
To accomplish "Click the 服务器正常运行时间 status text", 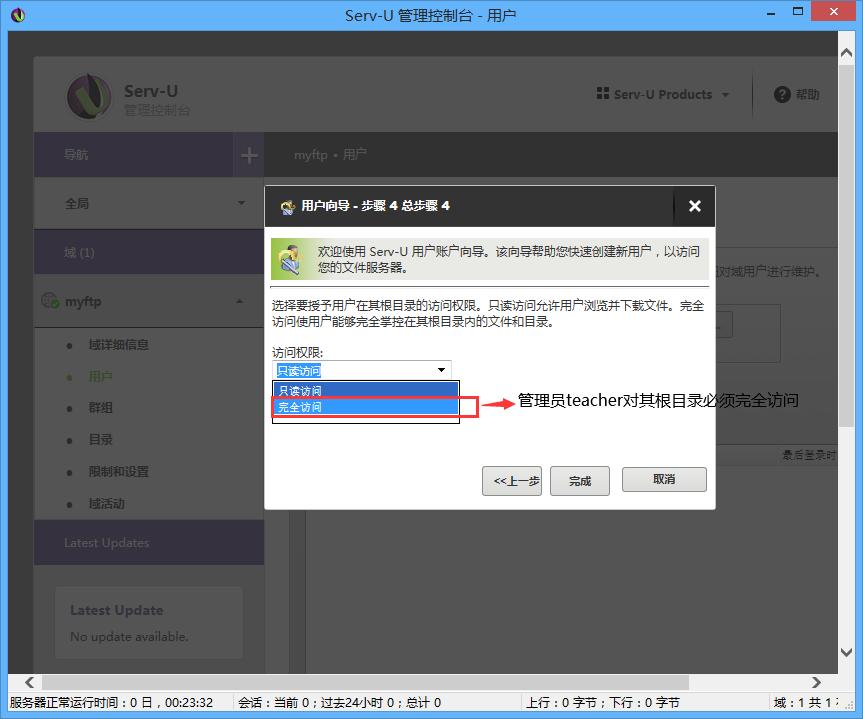I will pos(111,702).
